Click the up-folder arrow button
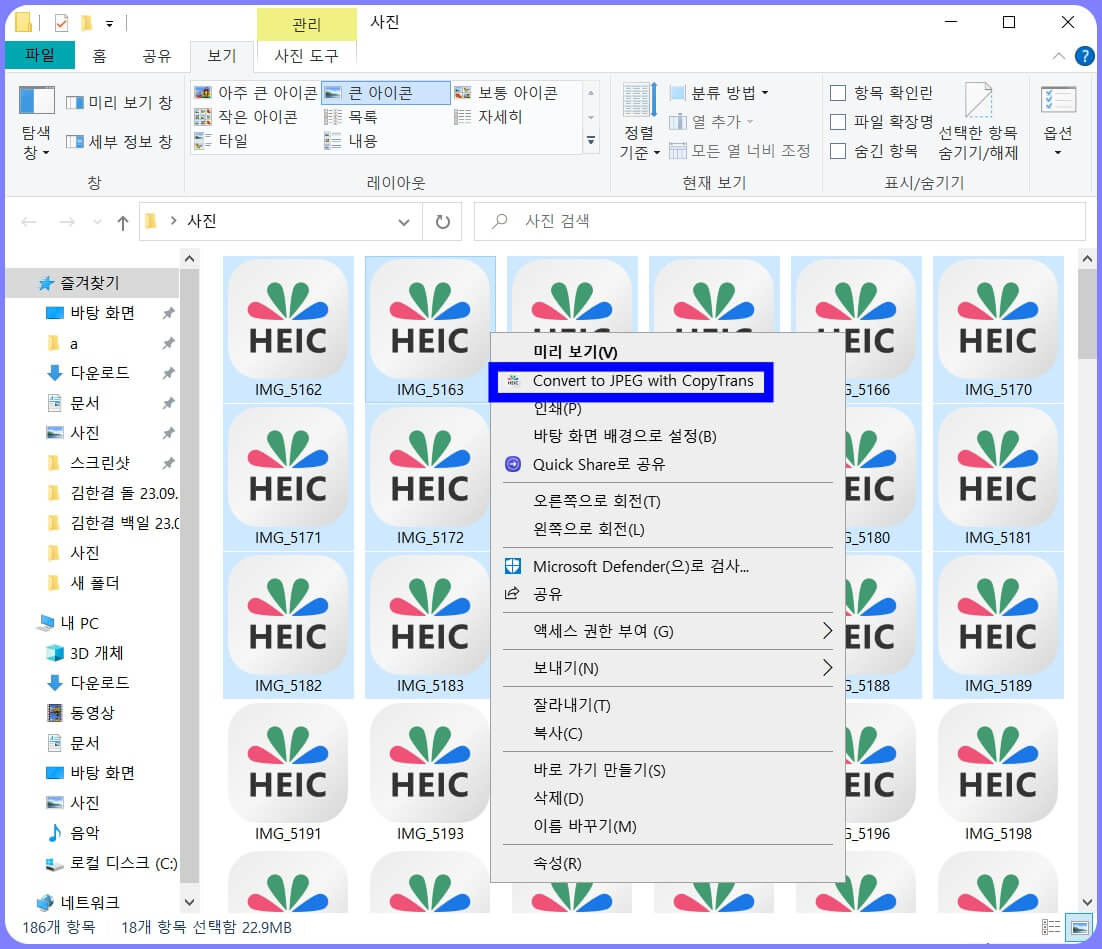Image resolution: width=1102 pixels, height=949 pixels. tap(123, 223)
